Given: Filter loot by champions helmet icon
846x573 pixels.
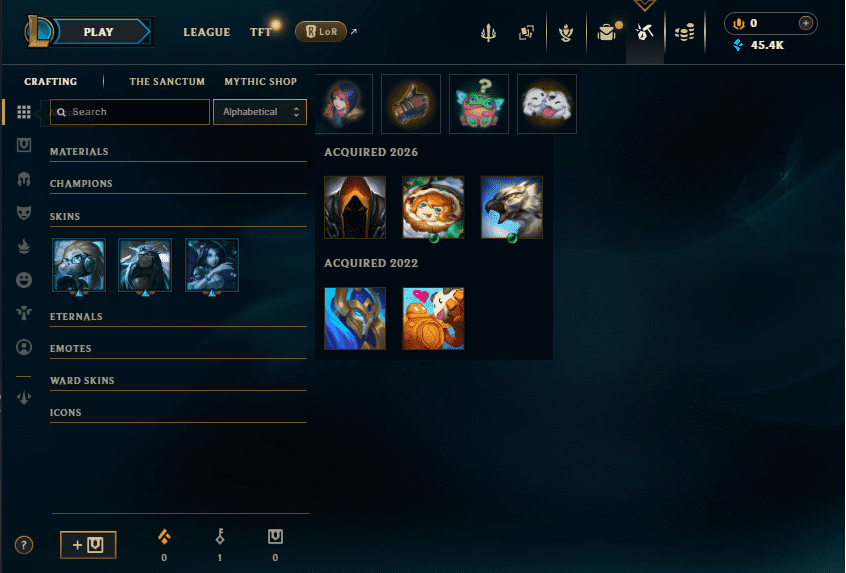Looking at the screenshot, I should pyautogui.click(x=24, y=179).
